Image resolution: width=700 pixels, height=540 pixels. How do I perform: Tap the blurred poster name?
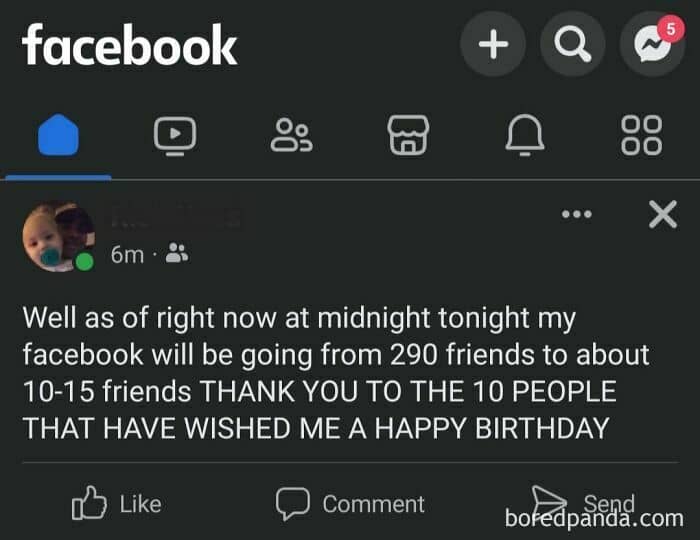click(174, 217)
